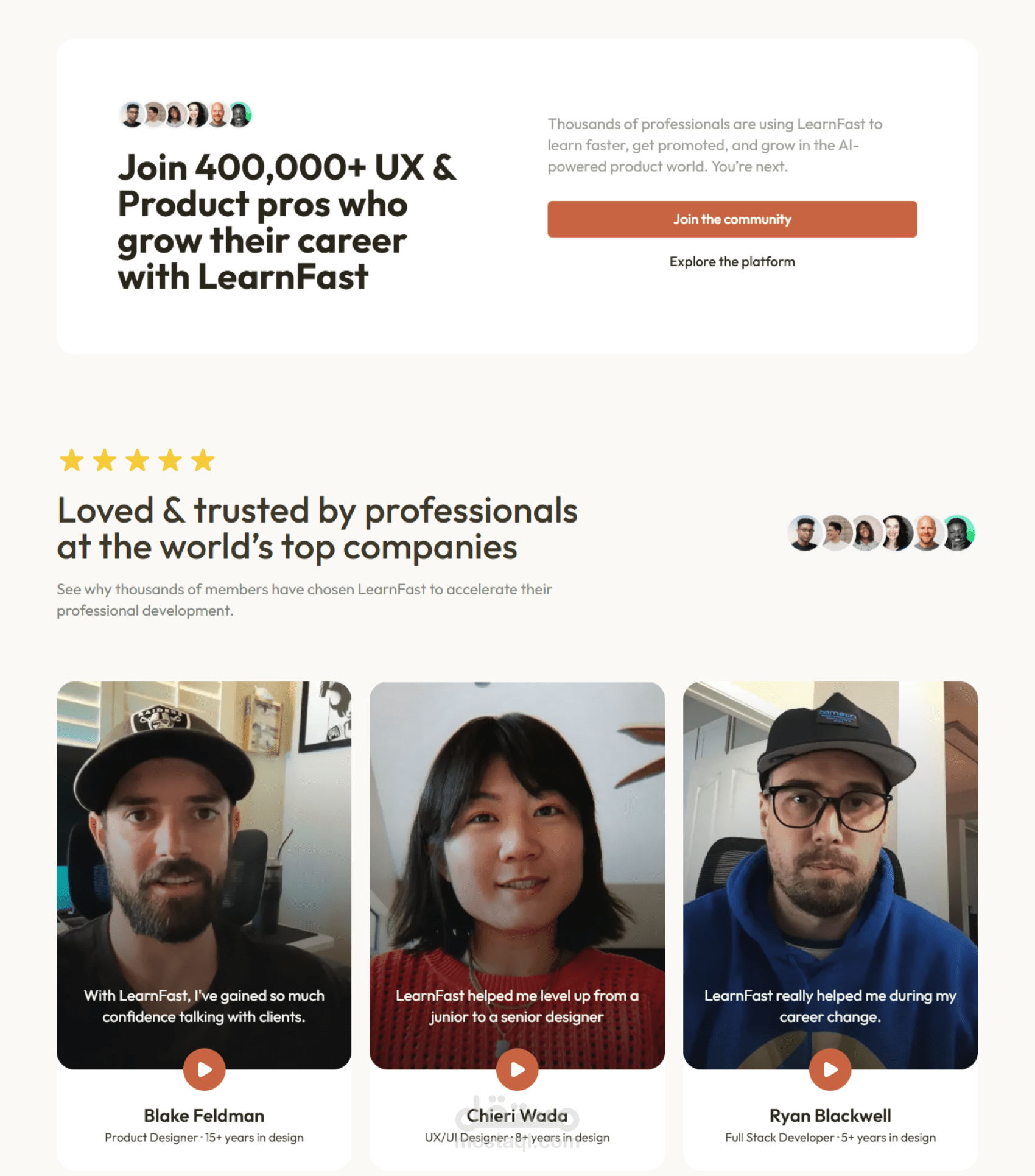The image size is (1035, 1176).
Task: Click the first yellow rating star
Action: coord(72,460)
